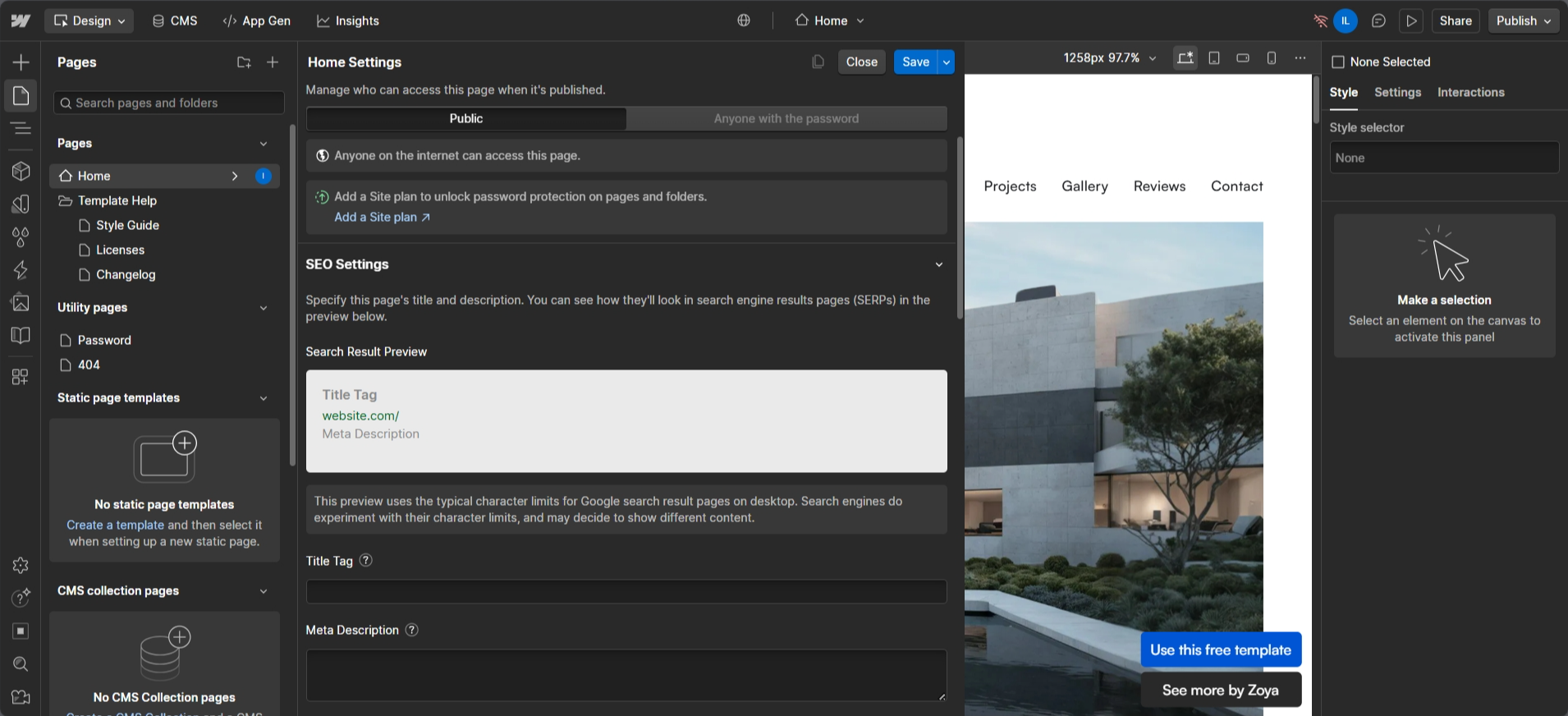Collapse the Pages section chevron
The height and width of the screenshot is (716, 1568).
click(x=264, y=144)
